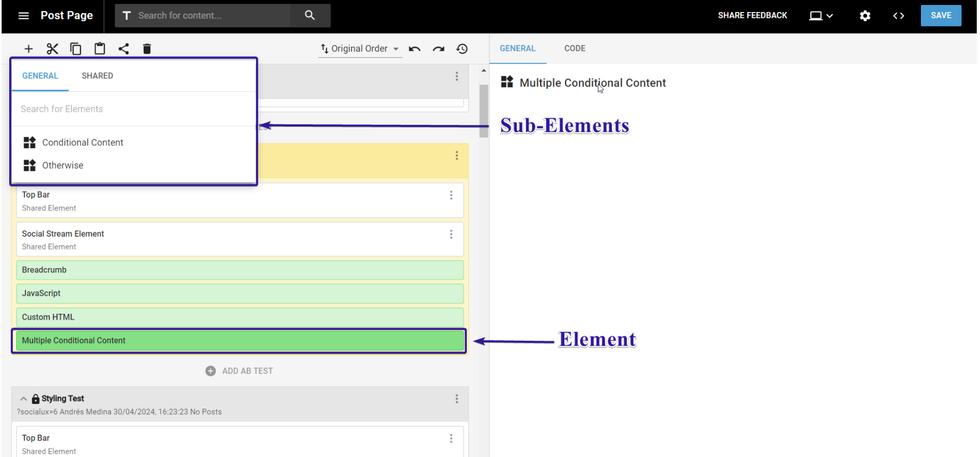Click the share icon in toolbar

click(x=124, y=49)
